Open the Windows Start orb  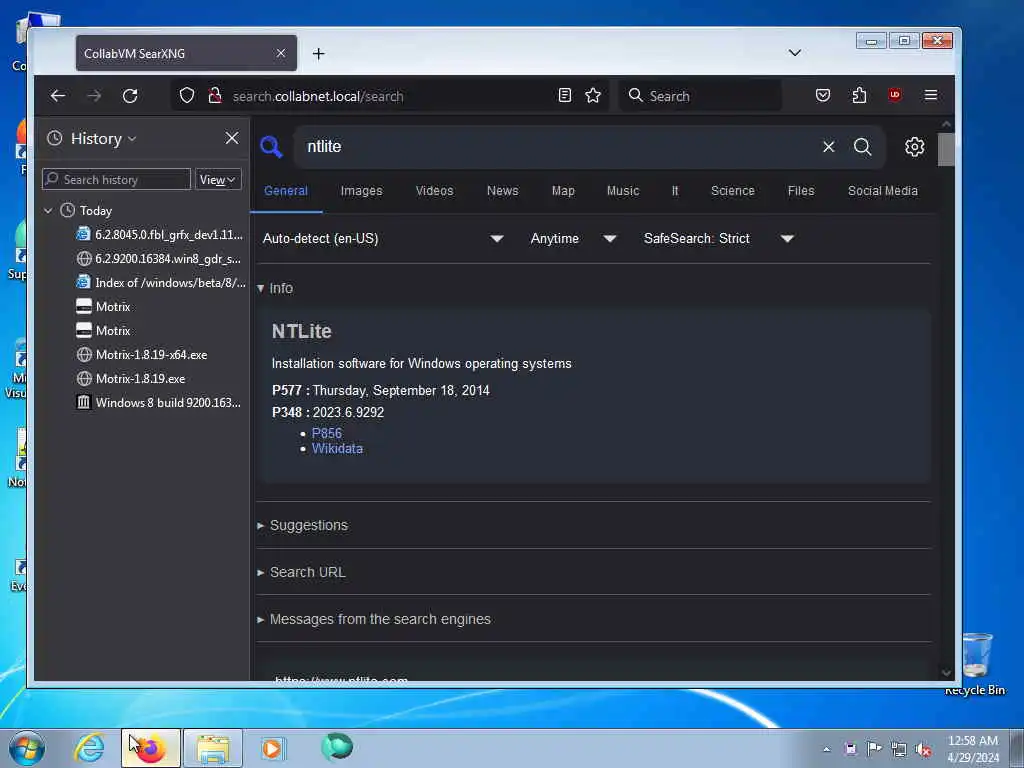[27, 748]
